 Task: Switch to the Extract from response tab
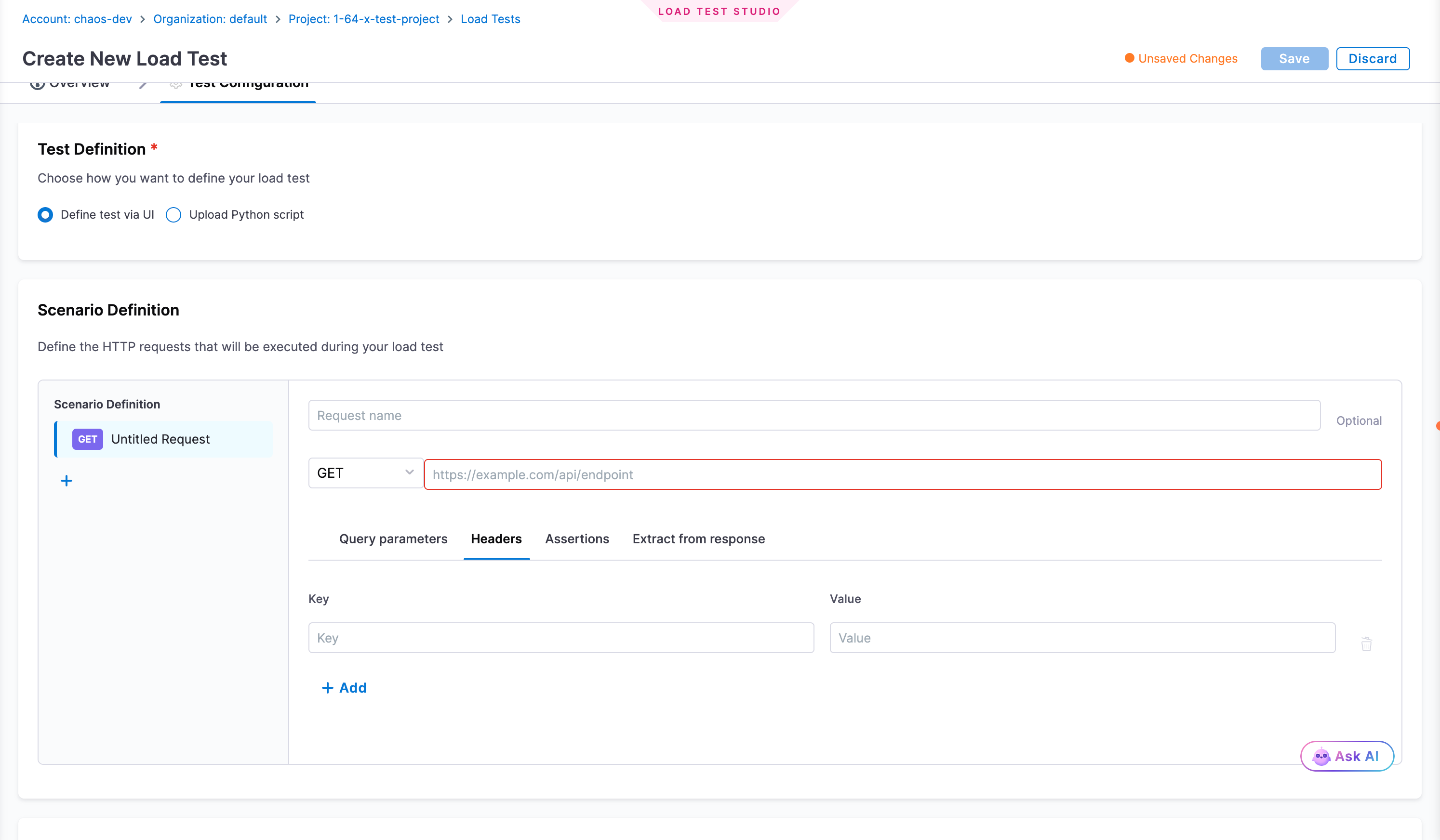pos(698,538)
